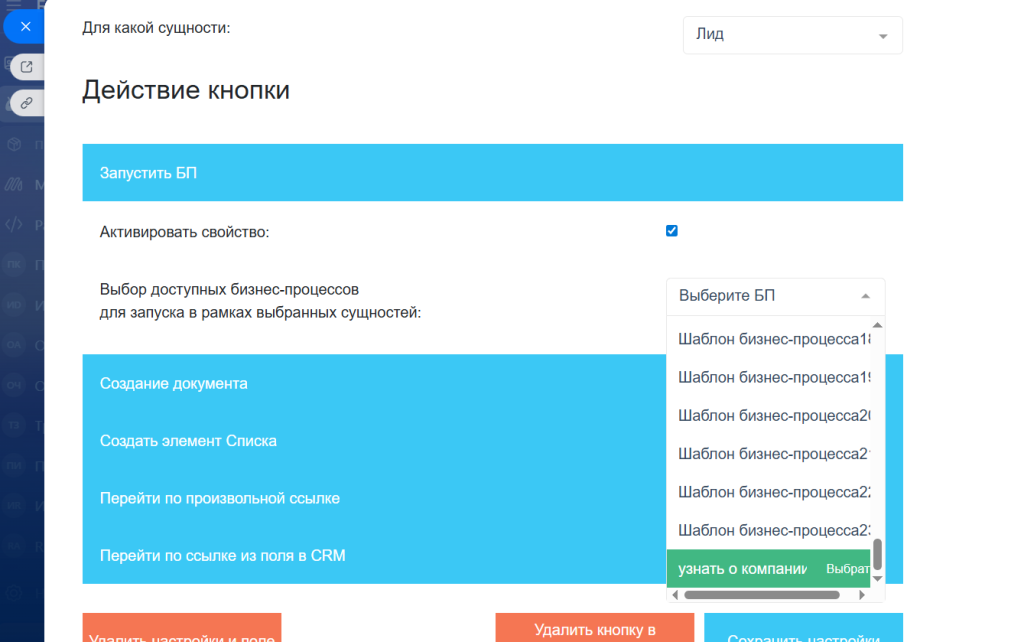Click the Сохранить настройки button
The height and width of the screenshot is (642, 1024).
tap(803, 630)
